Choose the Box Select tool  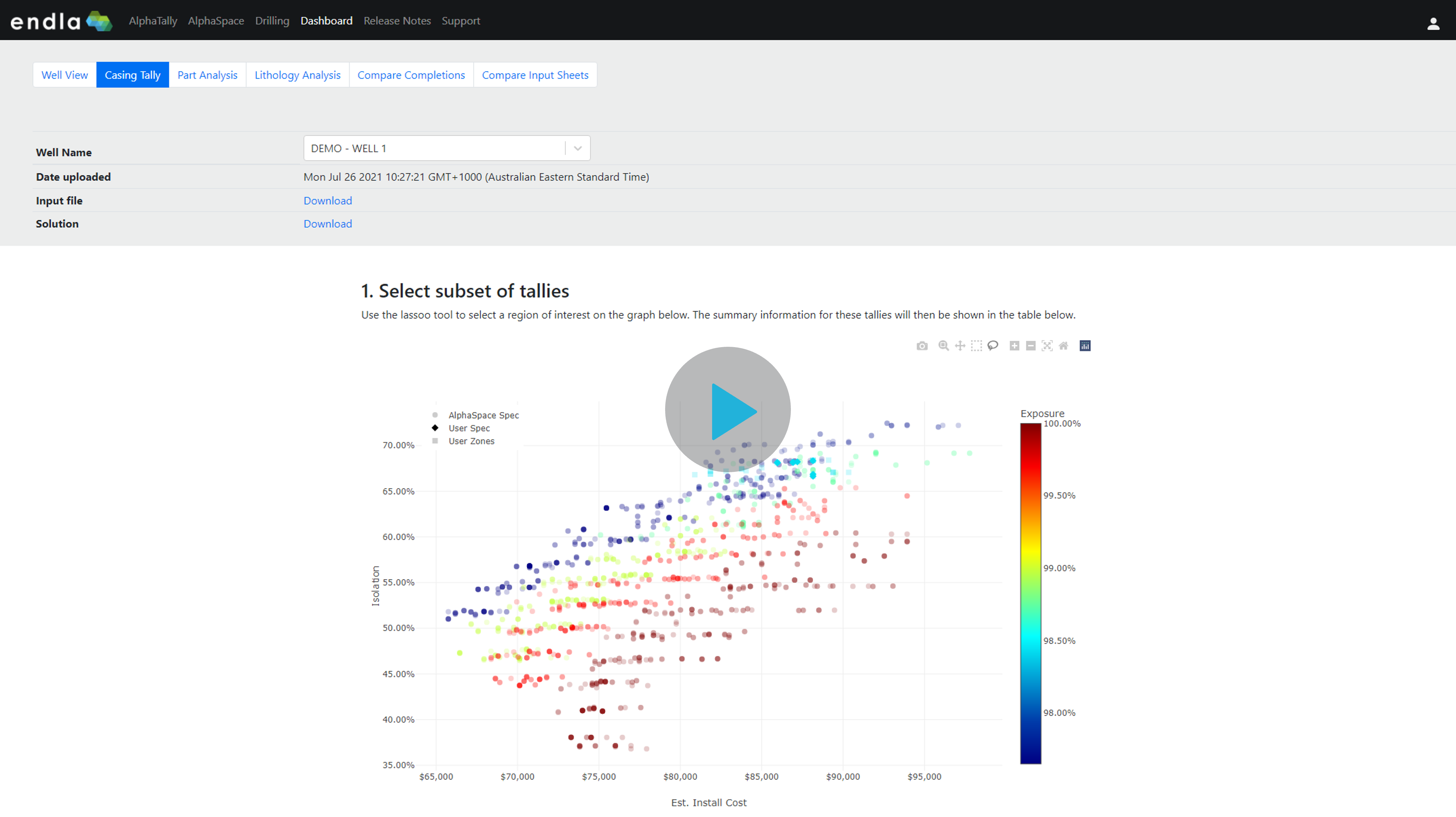[976, 345]
